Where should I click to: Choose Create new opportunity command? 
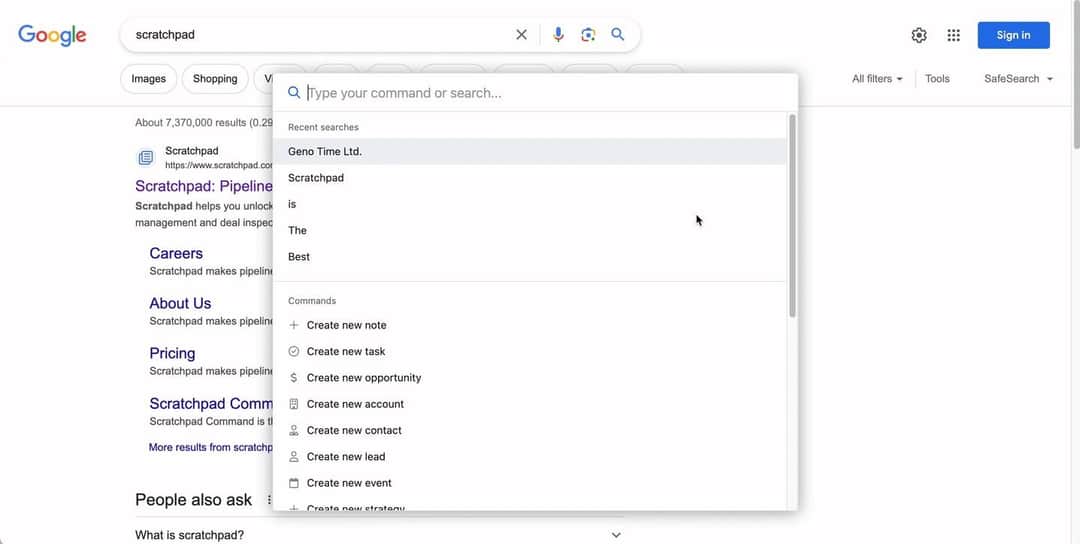pos(530,377)
